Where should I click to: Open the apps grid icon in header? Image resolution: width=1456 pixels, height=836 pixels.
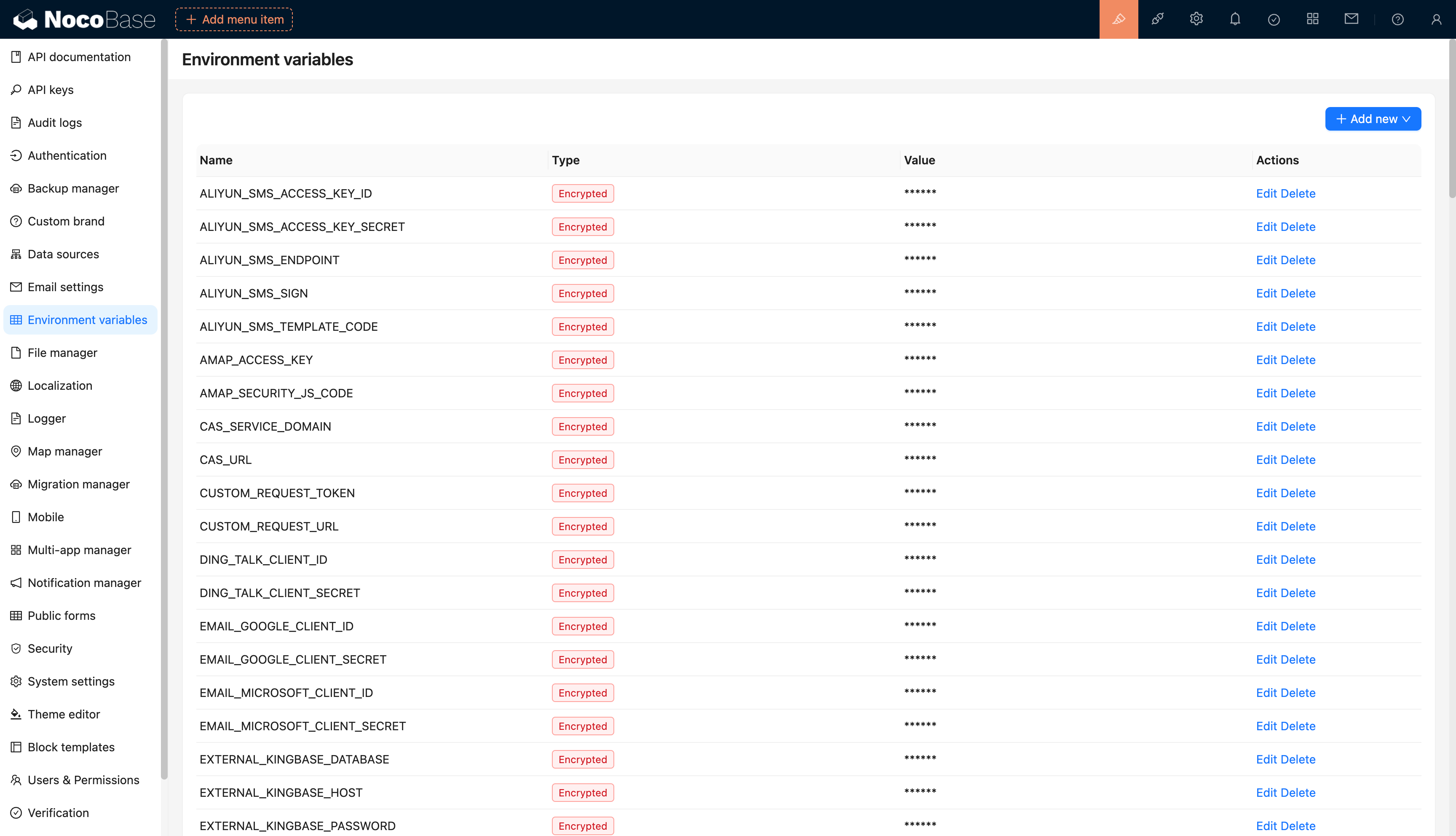pyautogui.click(x=1312, y=19)
